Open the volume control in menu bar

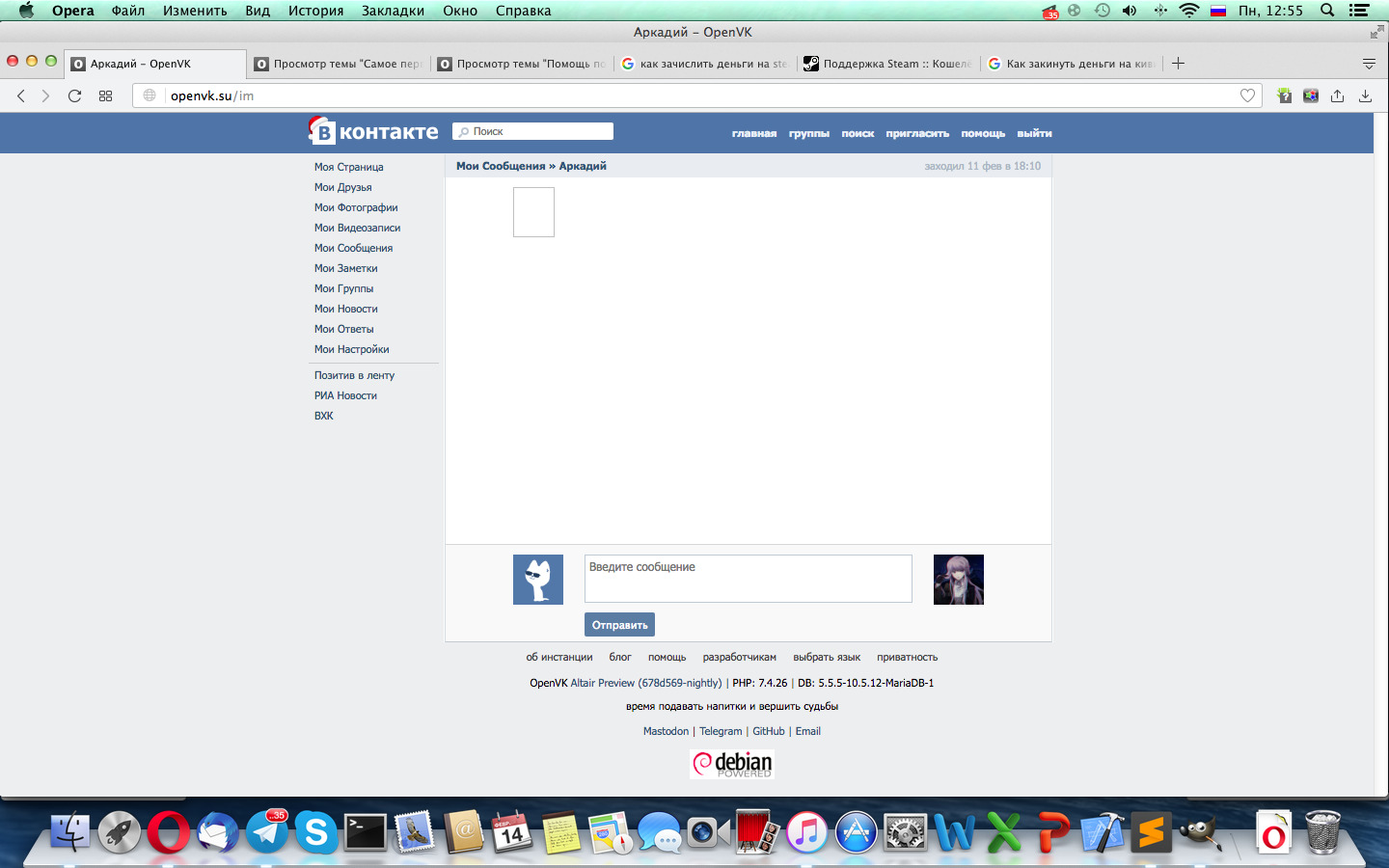click(x=1130, y=11)
